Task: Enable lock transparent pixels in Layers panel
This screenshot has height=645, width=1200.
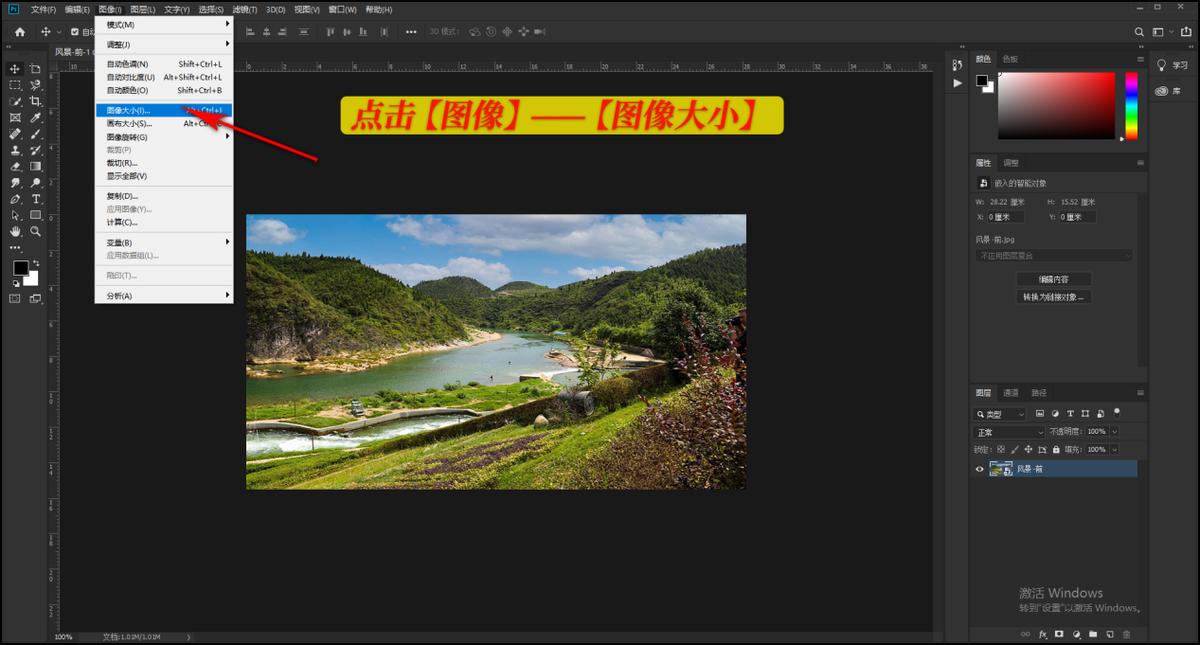Action: 1003,450
